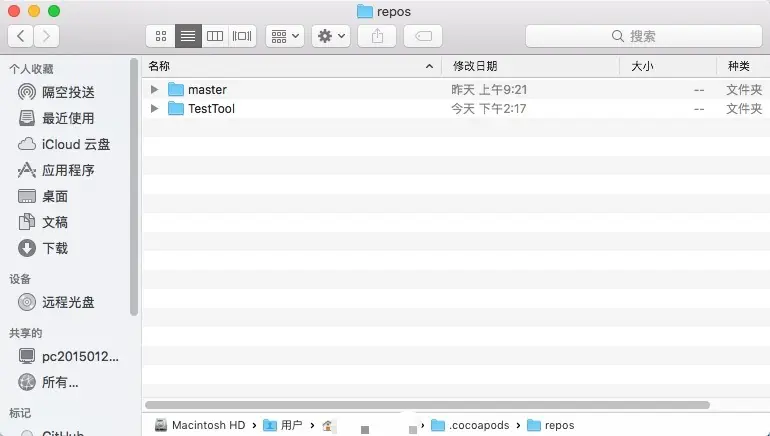Sort by 种类 column header
The image size is (770, 436).
[x=743, y=66]
